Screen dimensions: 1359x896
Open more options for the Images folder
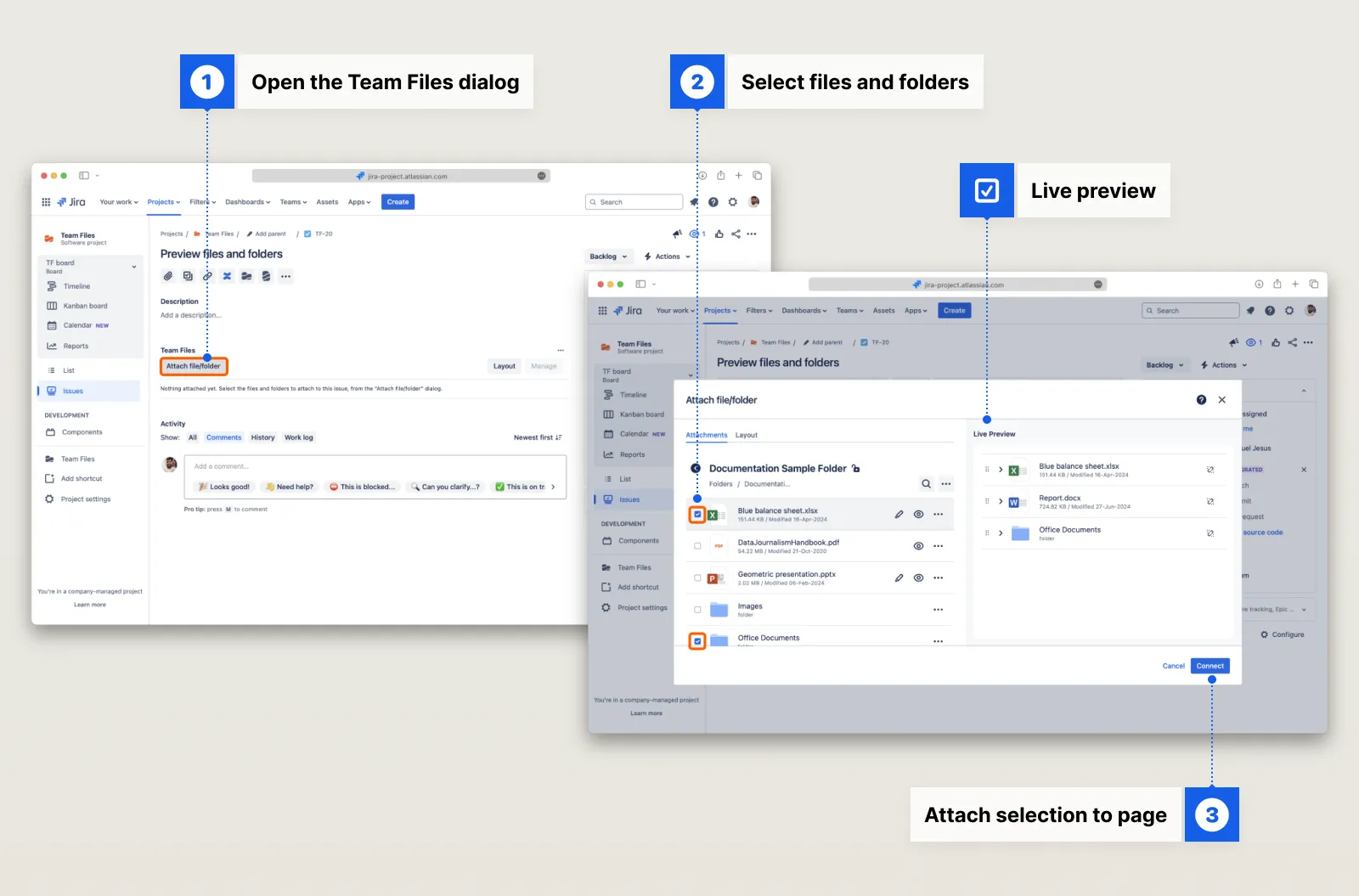click(x=939, y=610)
